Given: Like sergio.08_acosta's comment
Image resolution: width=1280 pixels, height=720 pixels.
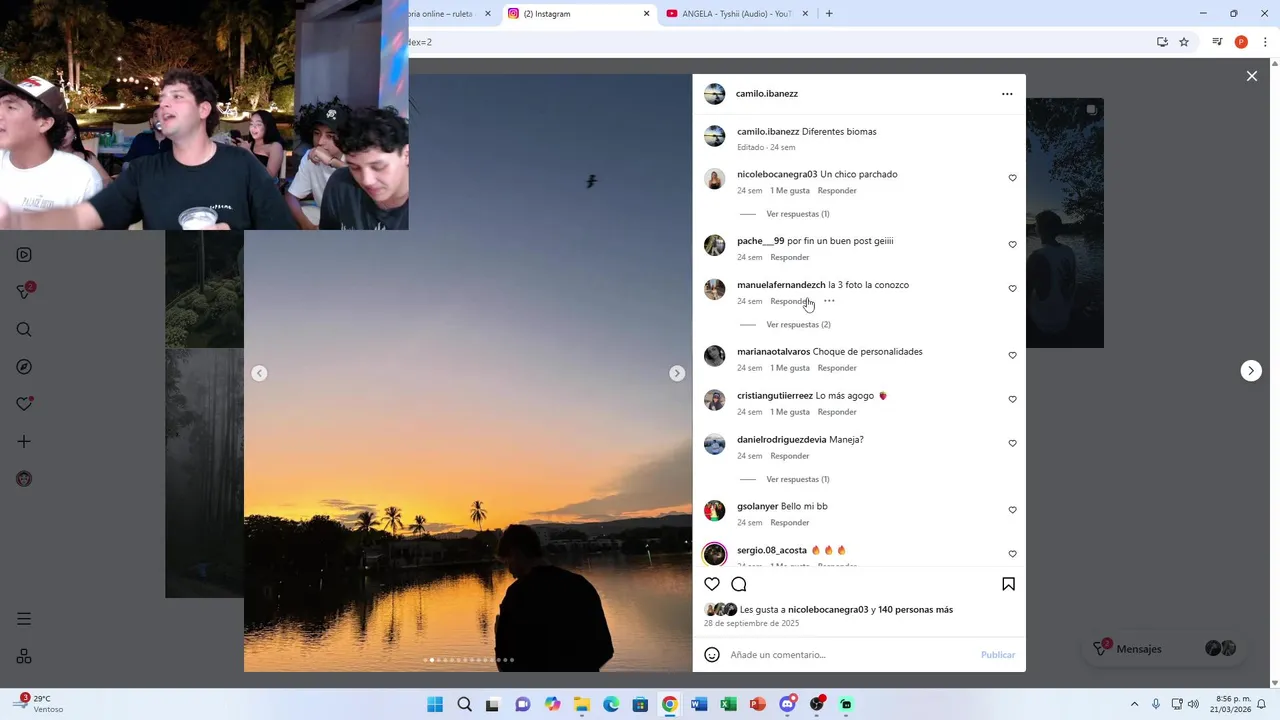Looking at the screenshot, I should click(1012, 554).
